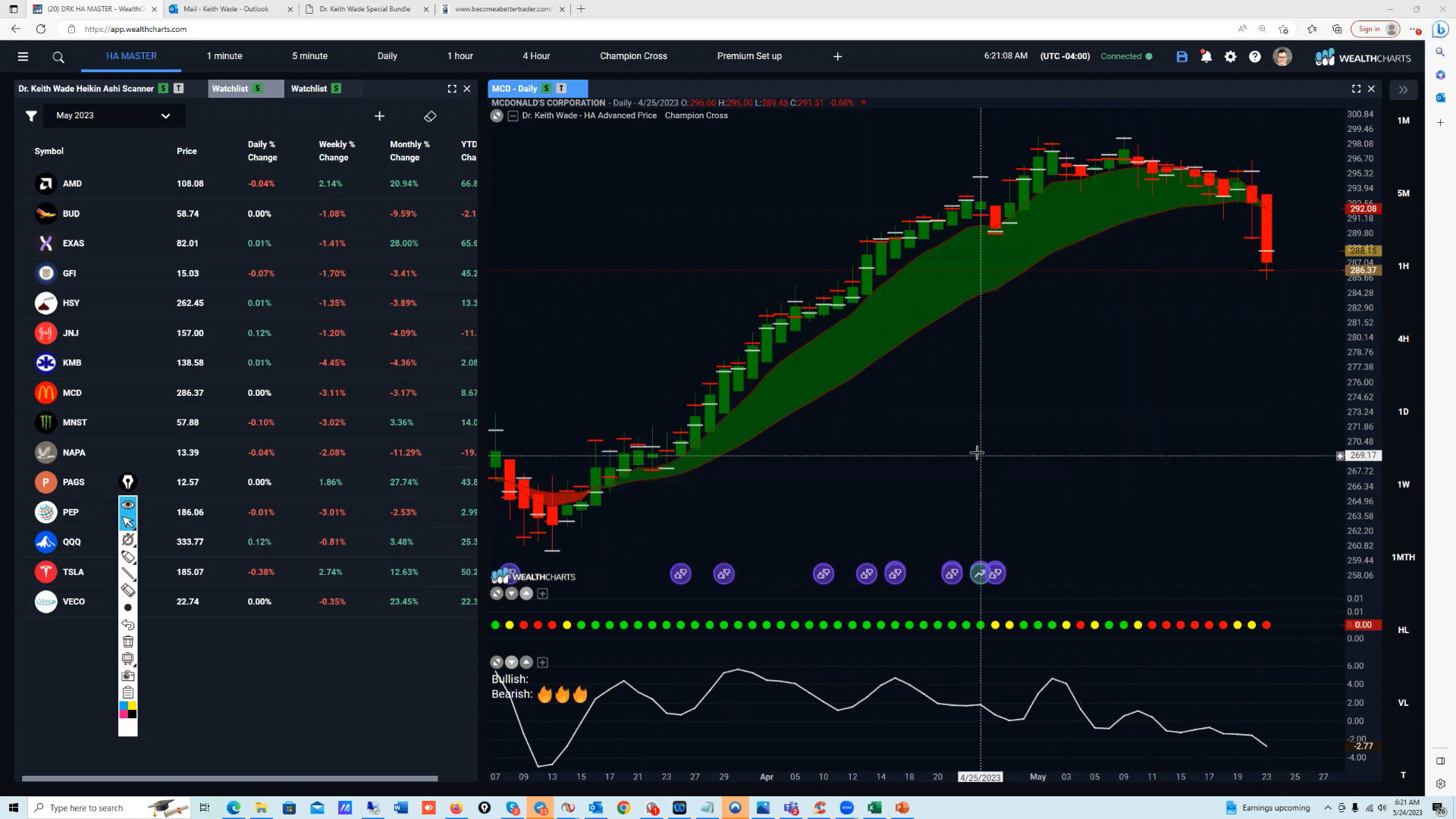
Task: Open the clipboard notes tool
Action: [x=127, y=692]
